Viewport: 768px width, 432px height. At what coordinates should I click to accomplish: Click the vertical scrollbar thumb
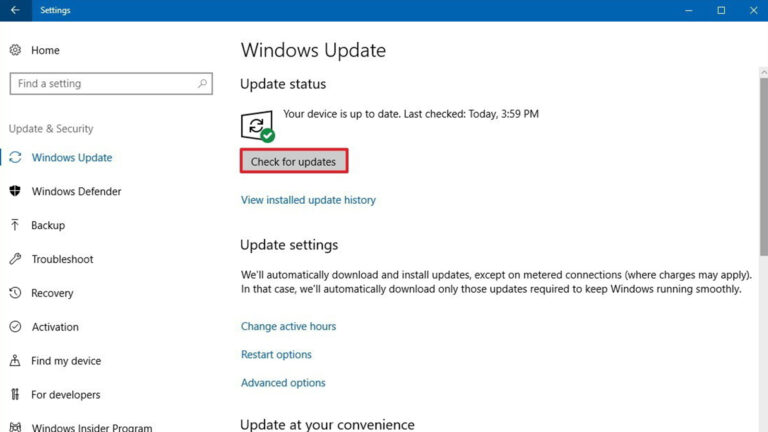764,167
